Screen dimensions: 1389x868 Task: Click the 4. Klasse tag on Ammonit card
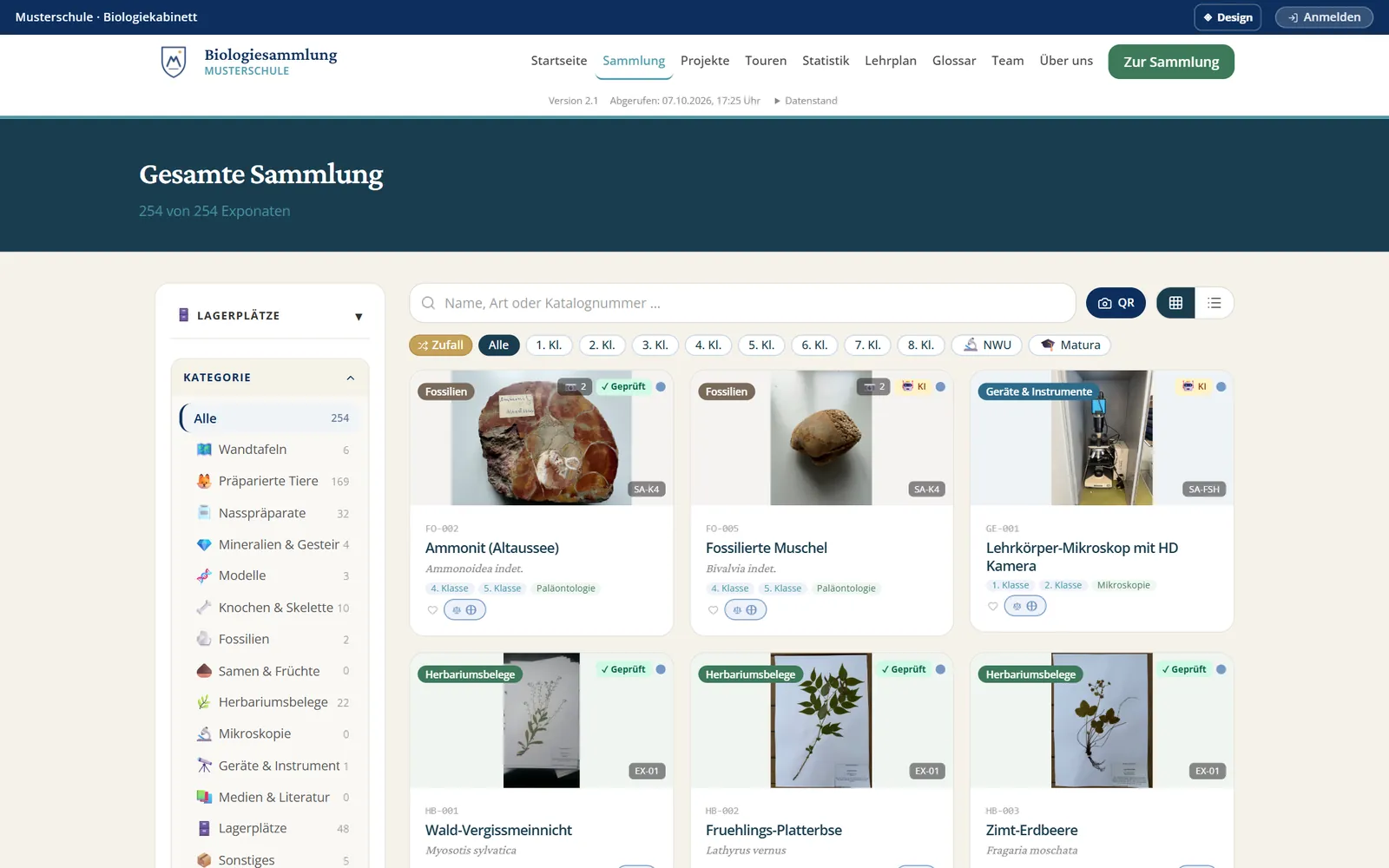pos(449,589)
